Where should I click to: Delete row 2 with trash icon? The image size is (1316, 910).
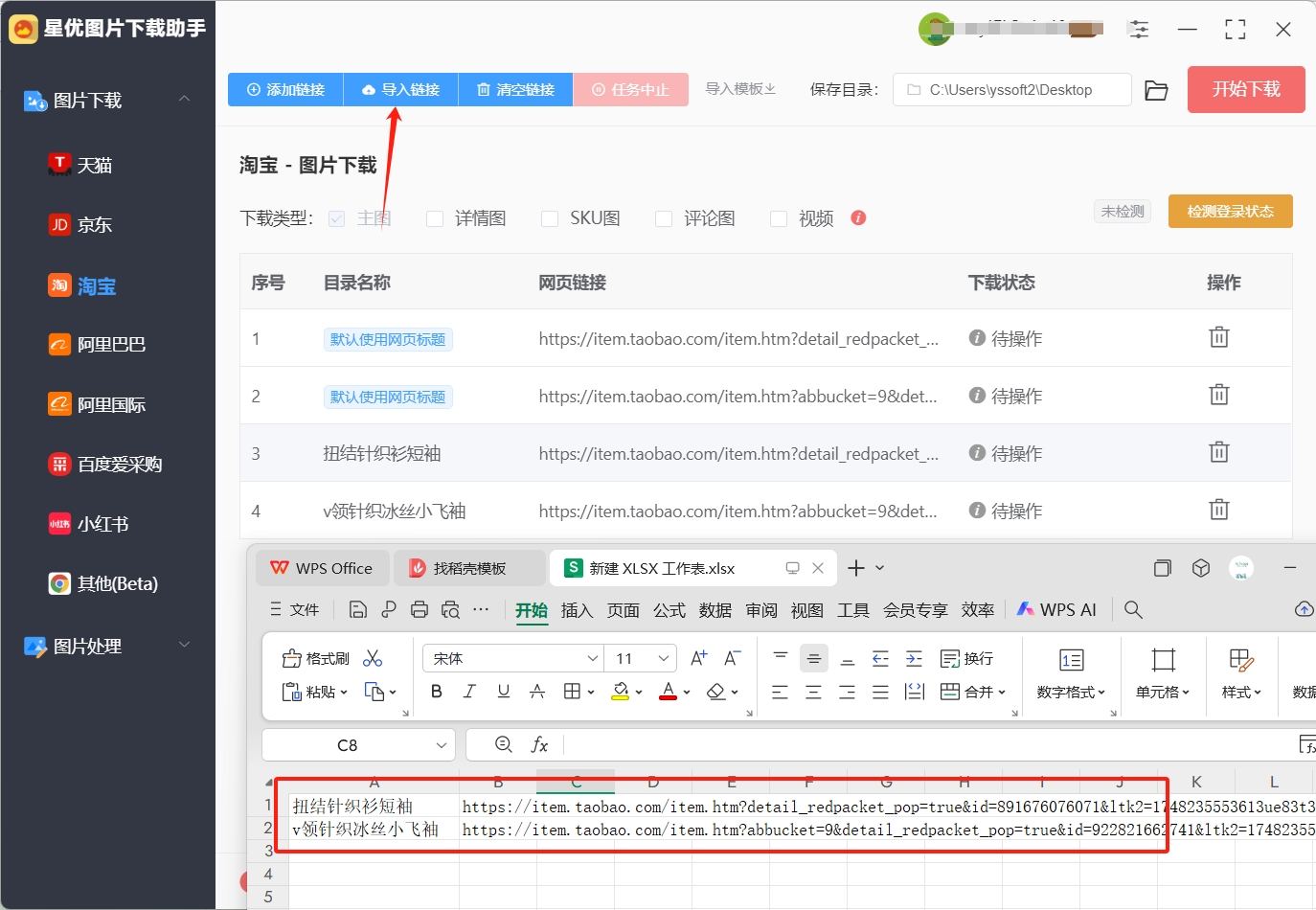click(x=1218, y=395)
